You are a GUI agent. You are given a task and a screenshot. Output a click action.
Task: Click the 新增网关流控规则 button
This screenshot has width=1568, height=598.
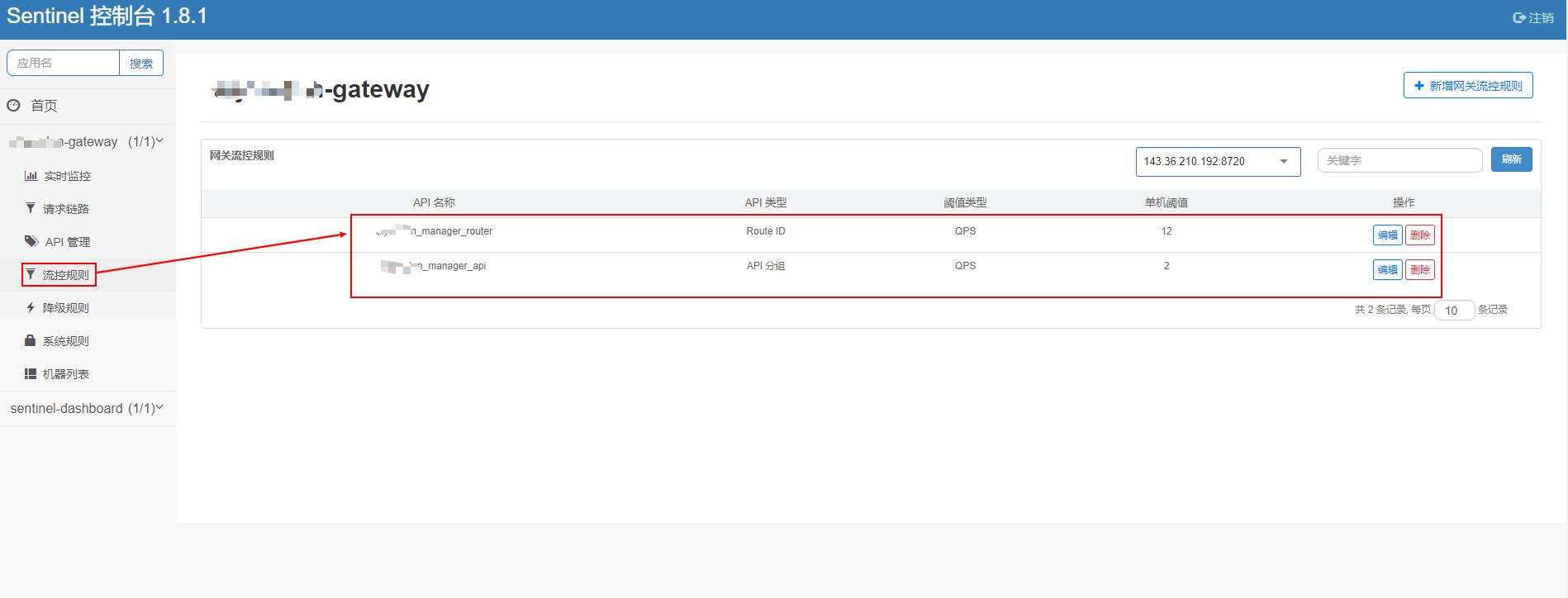point(1468,85)
